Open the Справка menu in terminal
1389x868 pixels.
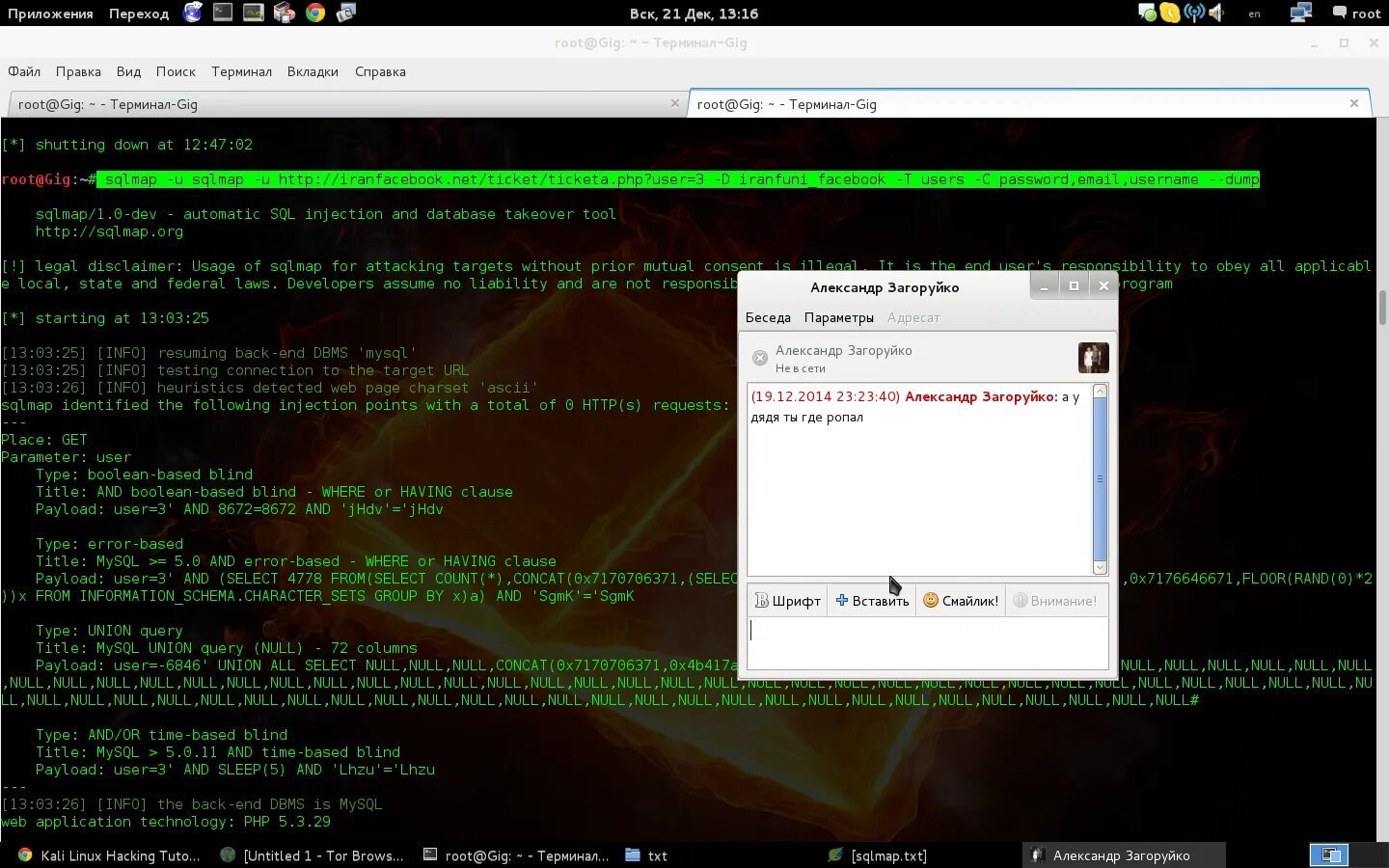point(380,71)
